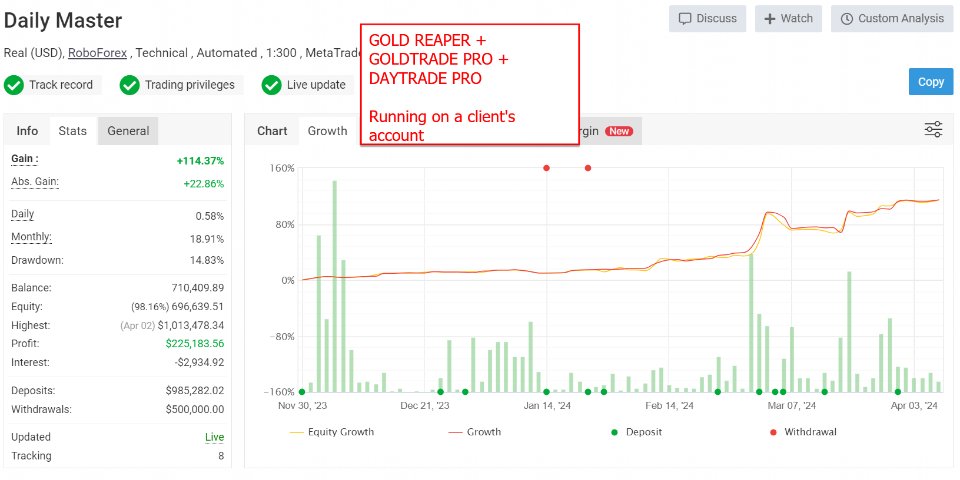Click the Interest value -$2,934.92

199,362
